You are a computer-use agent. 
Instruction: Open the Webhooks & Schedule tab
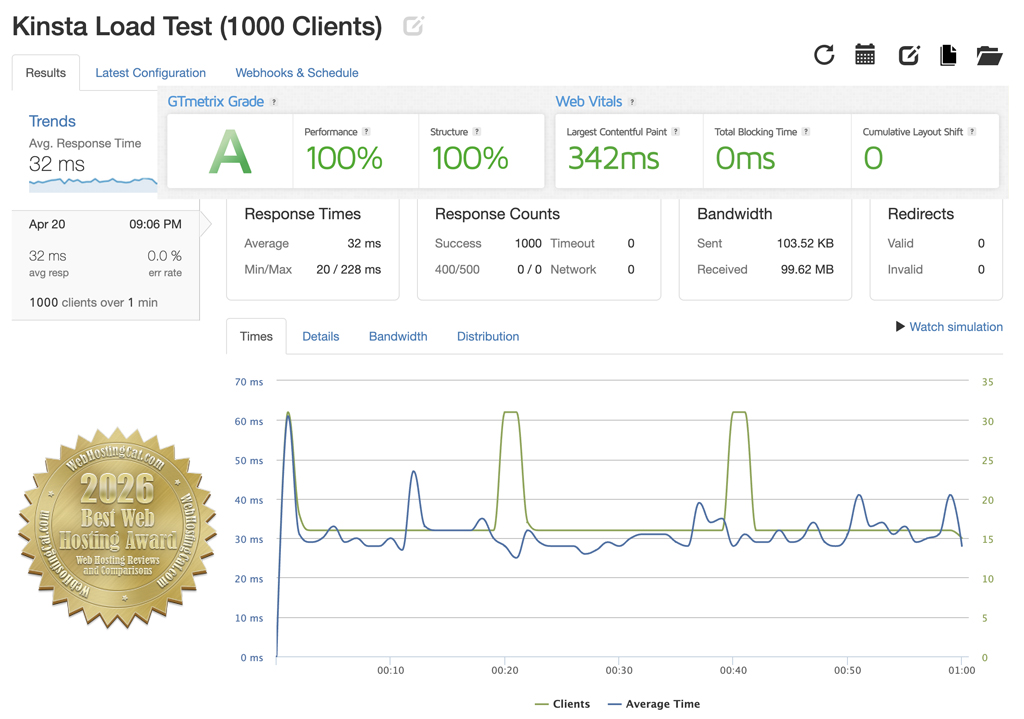[x=296, y=72]
